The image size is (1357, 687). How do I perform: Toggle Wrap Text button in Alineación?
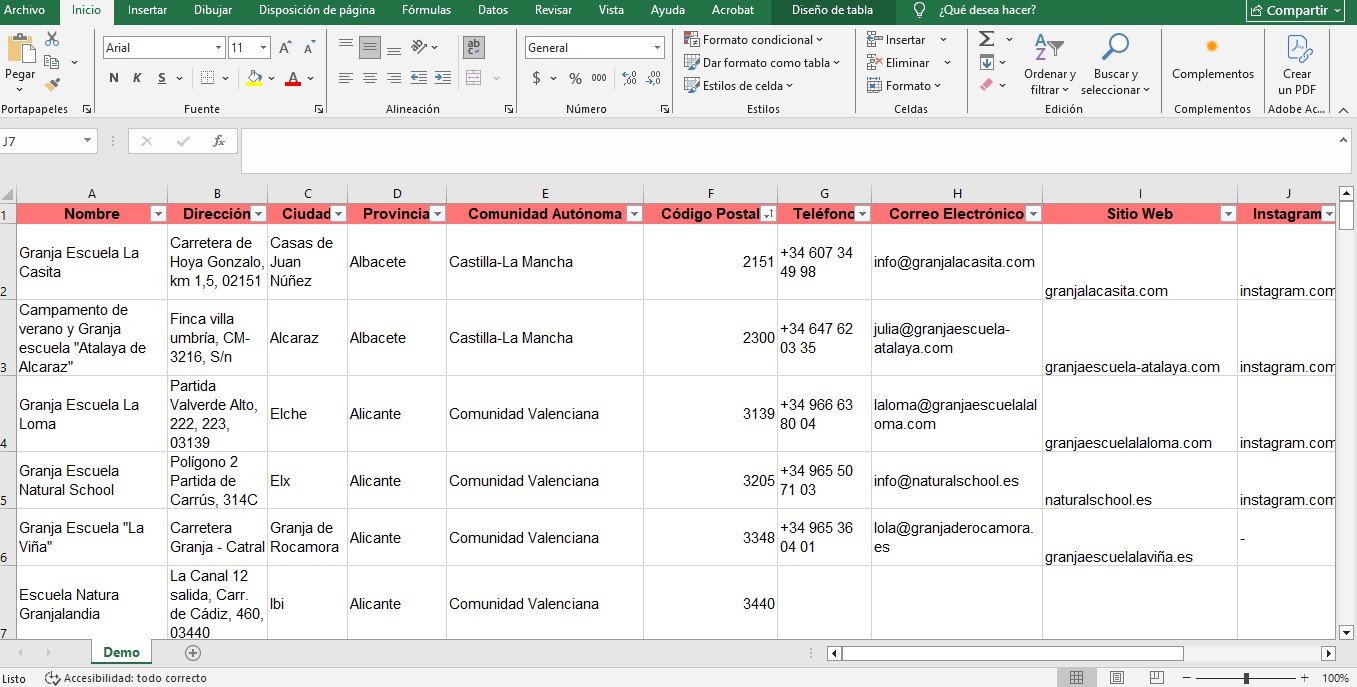(x=474, y=47)
